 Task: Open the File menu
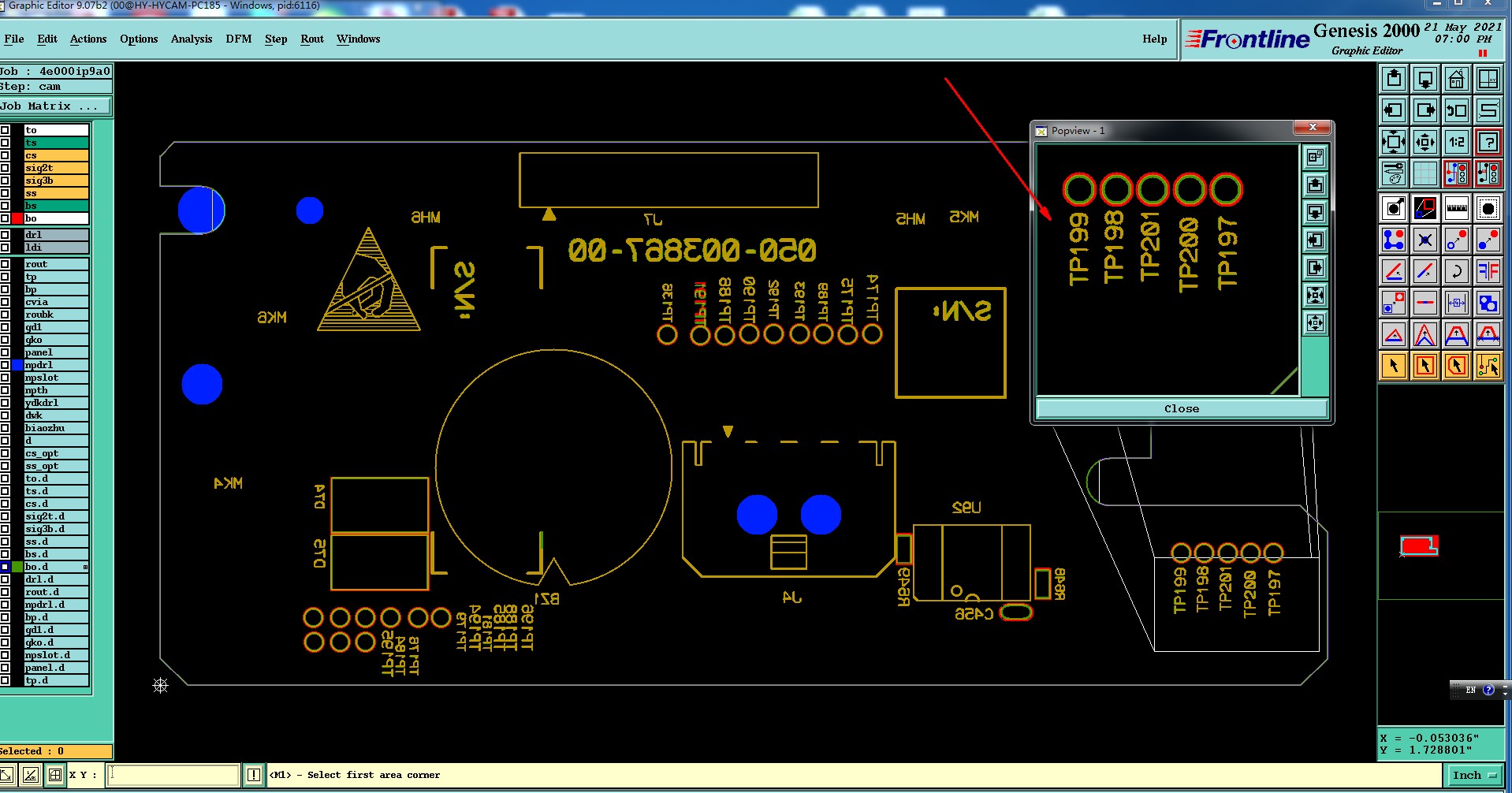pos(13,39)
